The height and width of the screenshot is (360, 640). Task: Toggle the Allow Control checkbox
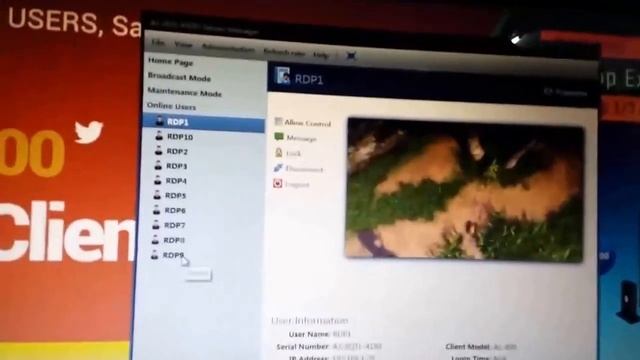278,122
